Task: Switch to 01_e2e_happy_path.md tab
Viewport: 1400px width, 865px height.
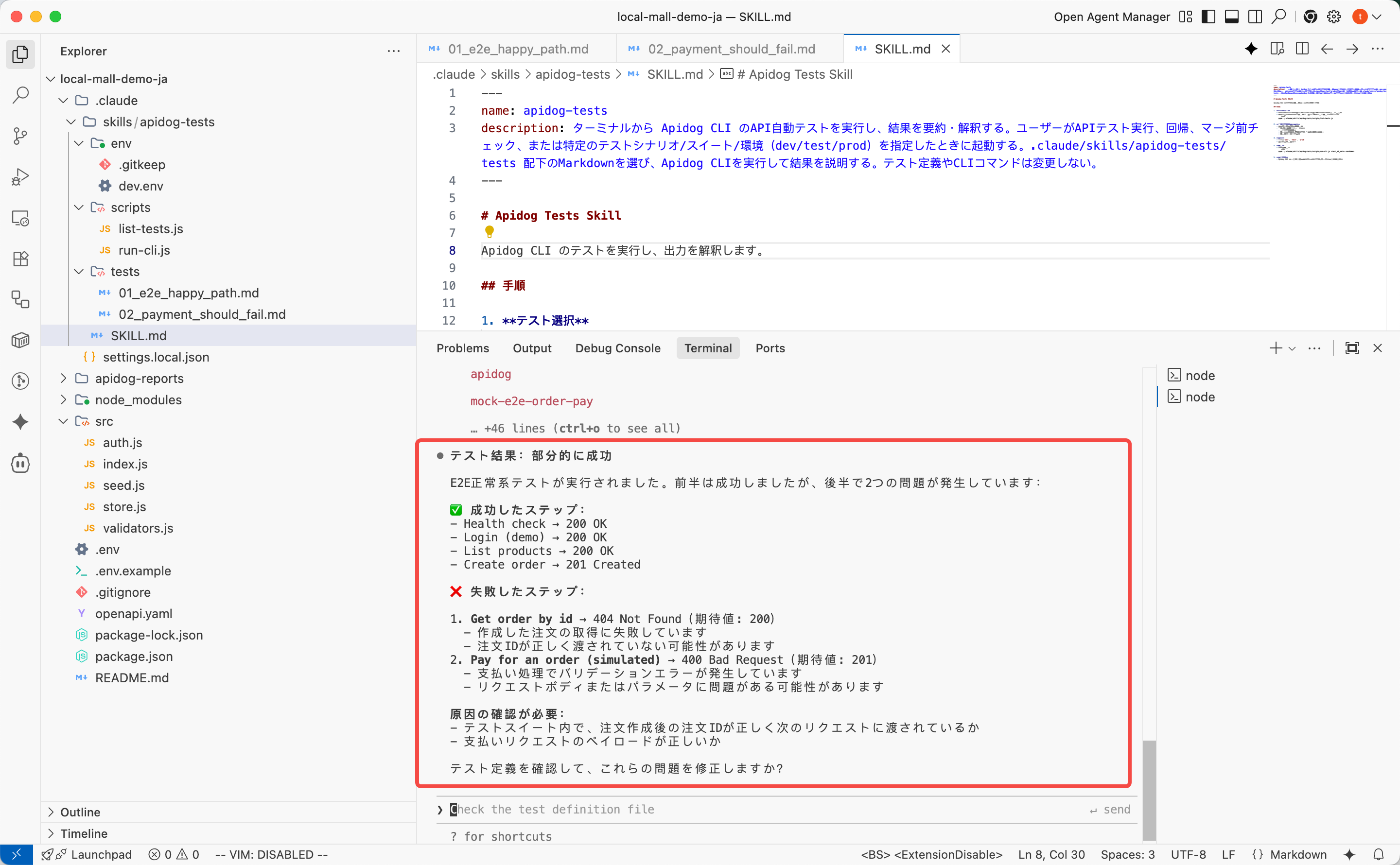Action: [517, 48]
